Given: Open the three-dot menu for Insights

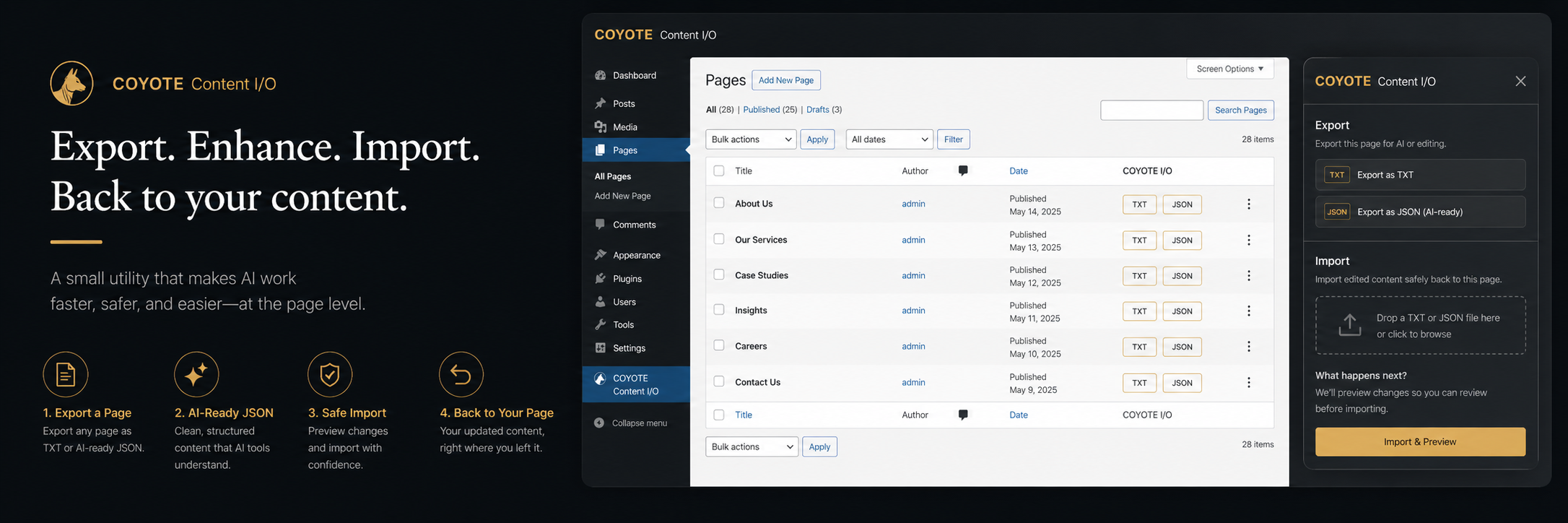Looking at the screenshot, I should coord(1248,311).
